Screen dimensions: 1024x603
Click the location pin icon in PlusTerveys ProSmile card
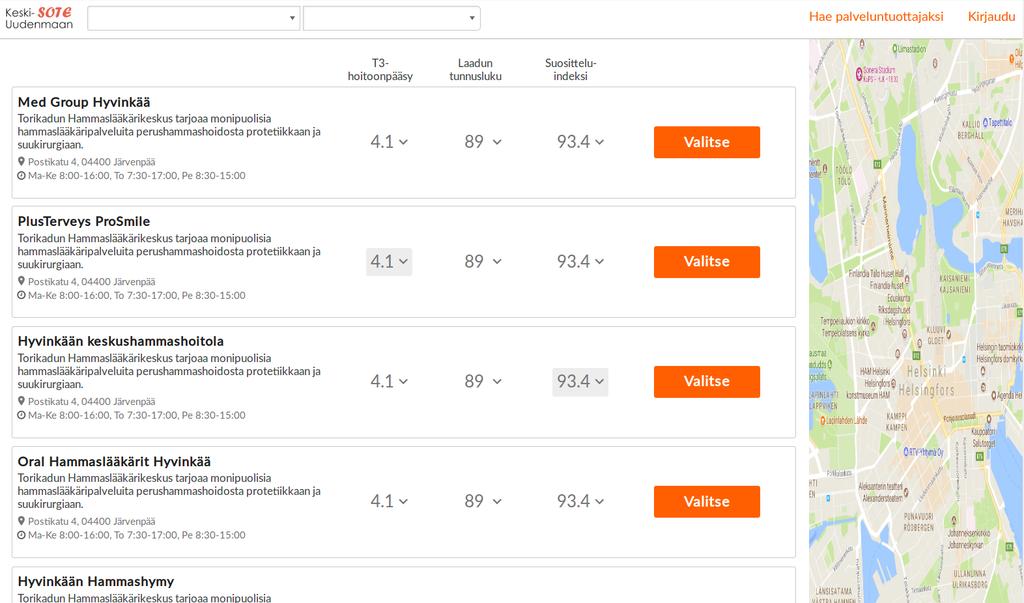pyautogui.click(x=22, y=282)
